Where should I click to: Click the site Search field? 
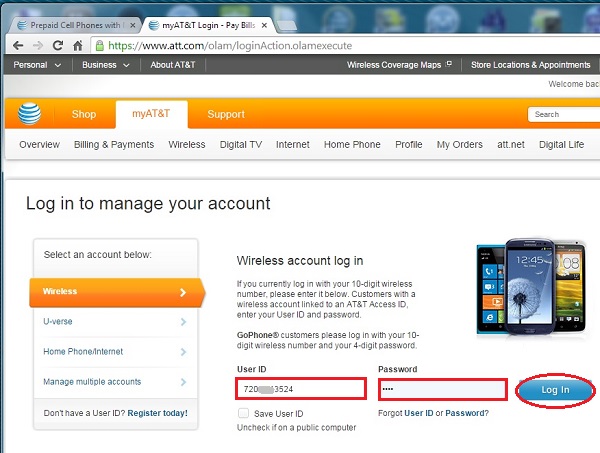click(x=564, y=114)
